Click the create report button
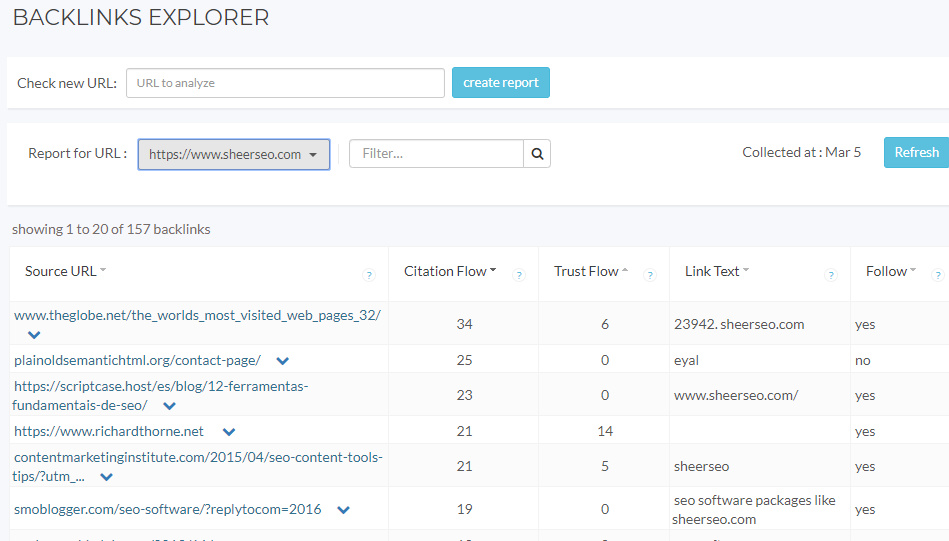The height and width of the screenshot is (541, 949). tap(501, 82)
